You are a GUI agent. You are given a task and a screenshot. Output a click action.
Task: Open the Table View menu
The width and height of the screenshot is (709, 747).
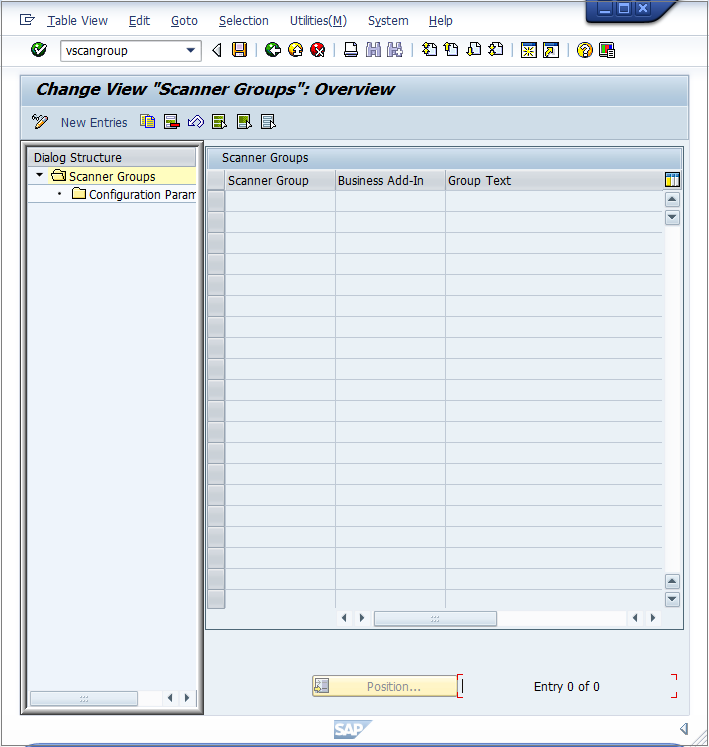[x=77, y=20]
